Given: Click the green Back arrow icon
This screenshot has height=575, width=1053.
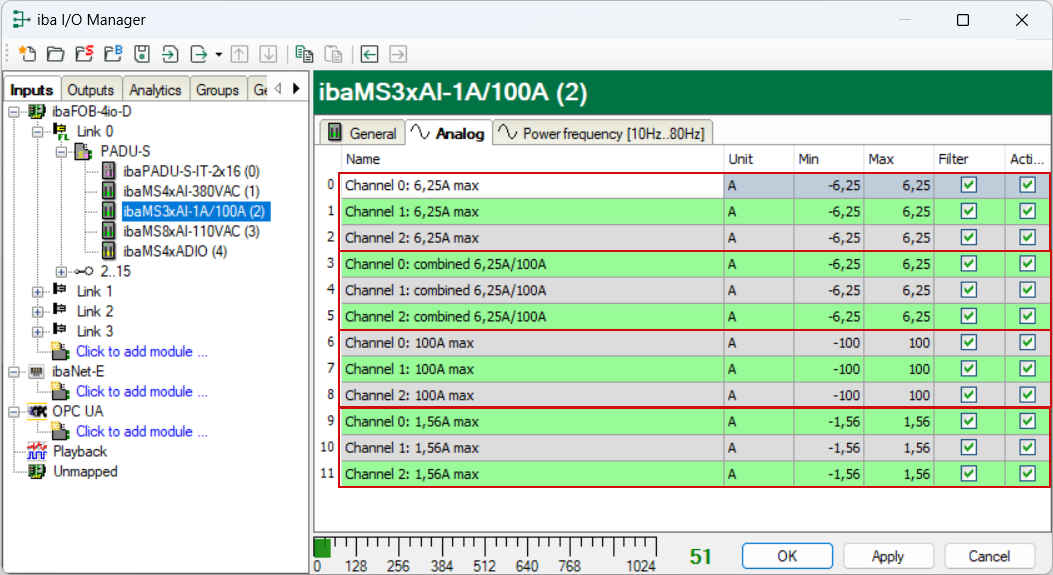Looking at the screenshot, I should click(x=370, y=54).
